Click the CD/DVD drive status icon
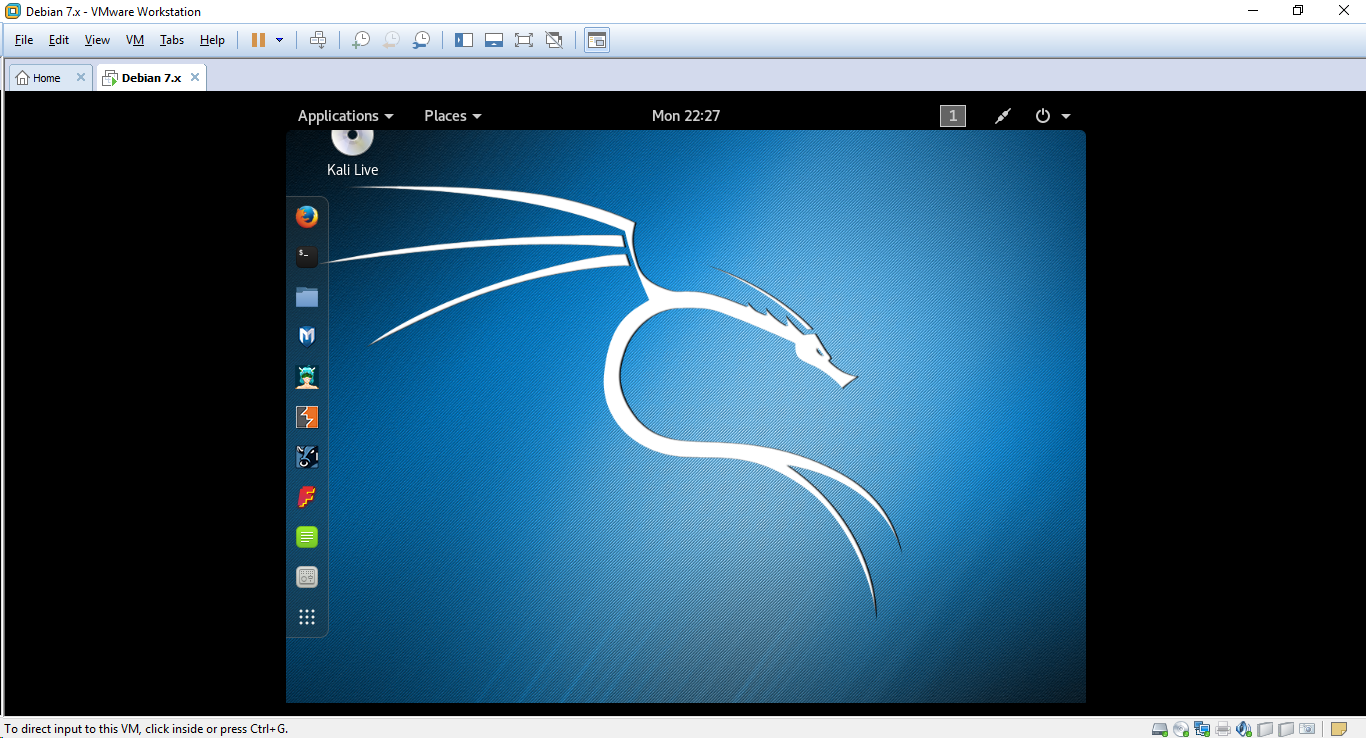1366x738 pixels. [1181, 729]
